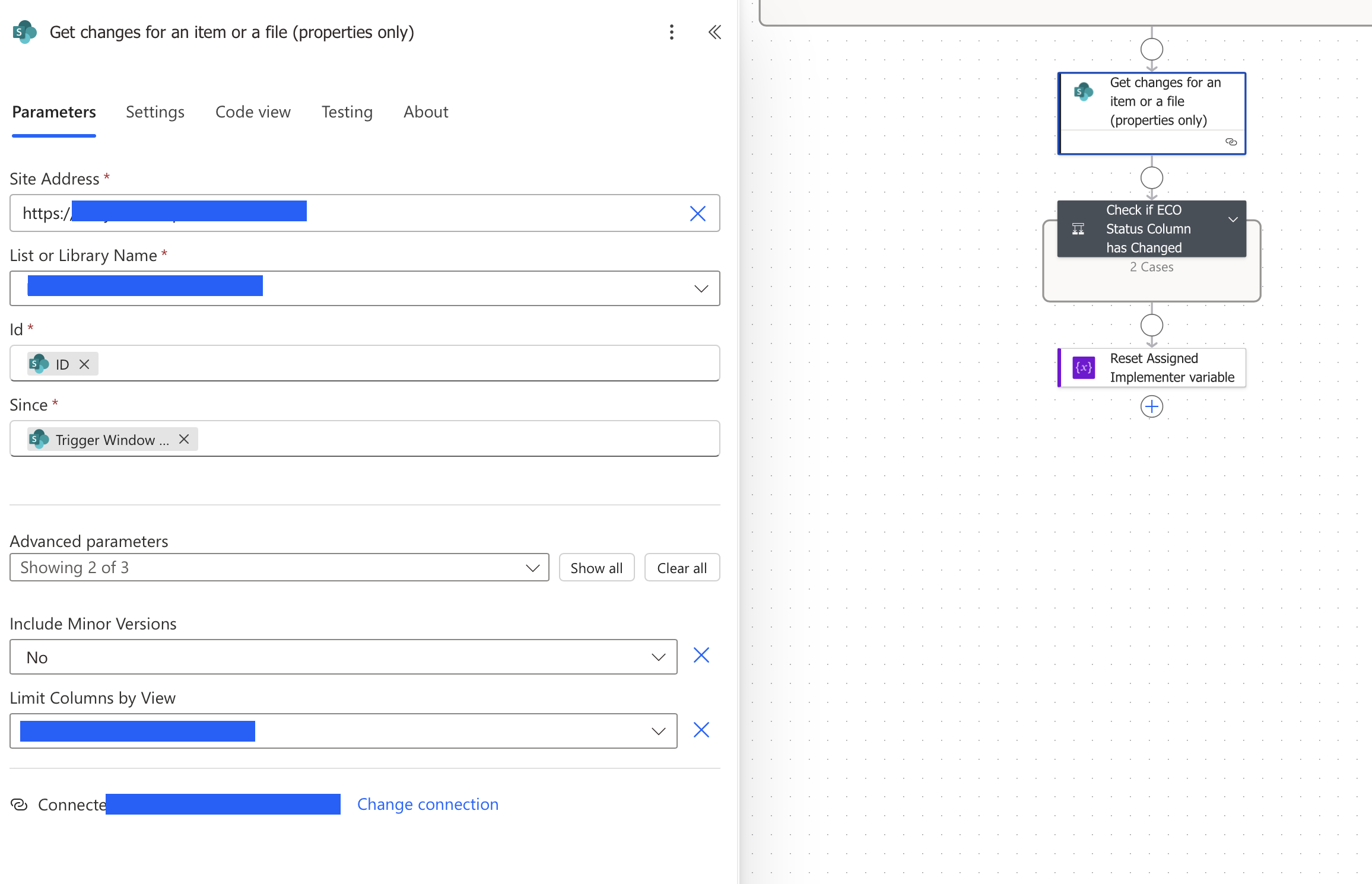Click the connection link icon on the action card
The height and width of the screenshot is (884, 1372).
coord(1231,142)
